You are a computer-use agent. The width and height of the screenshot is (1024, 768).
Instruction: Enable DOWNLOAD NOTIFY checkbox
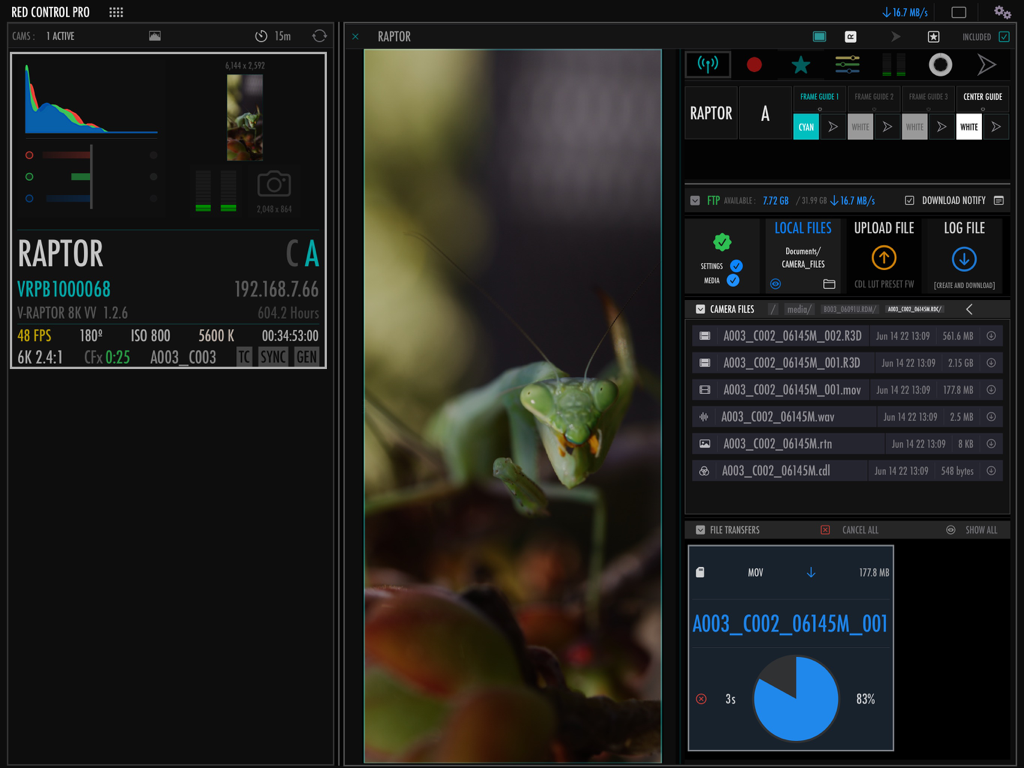pos(910,200)
